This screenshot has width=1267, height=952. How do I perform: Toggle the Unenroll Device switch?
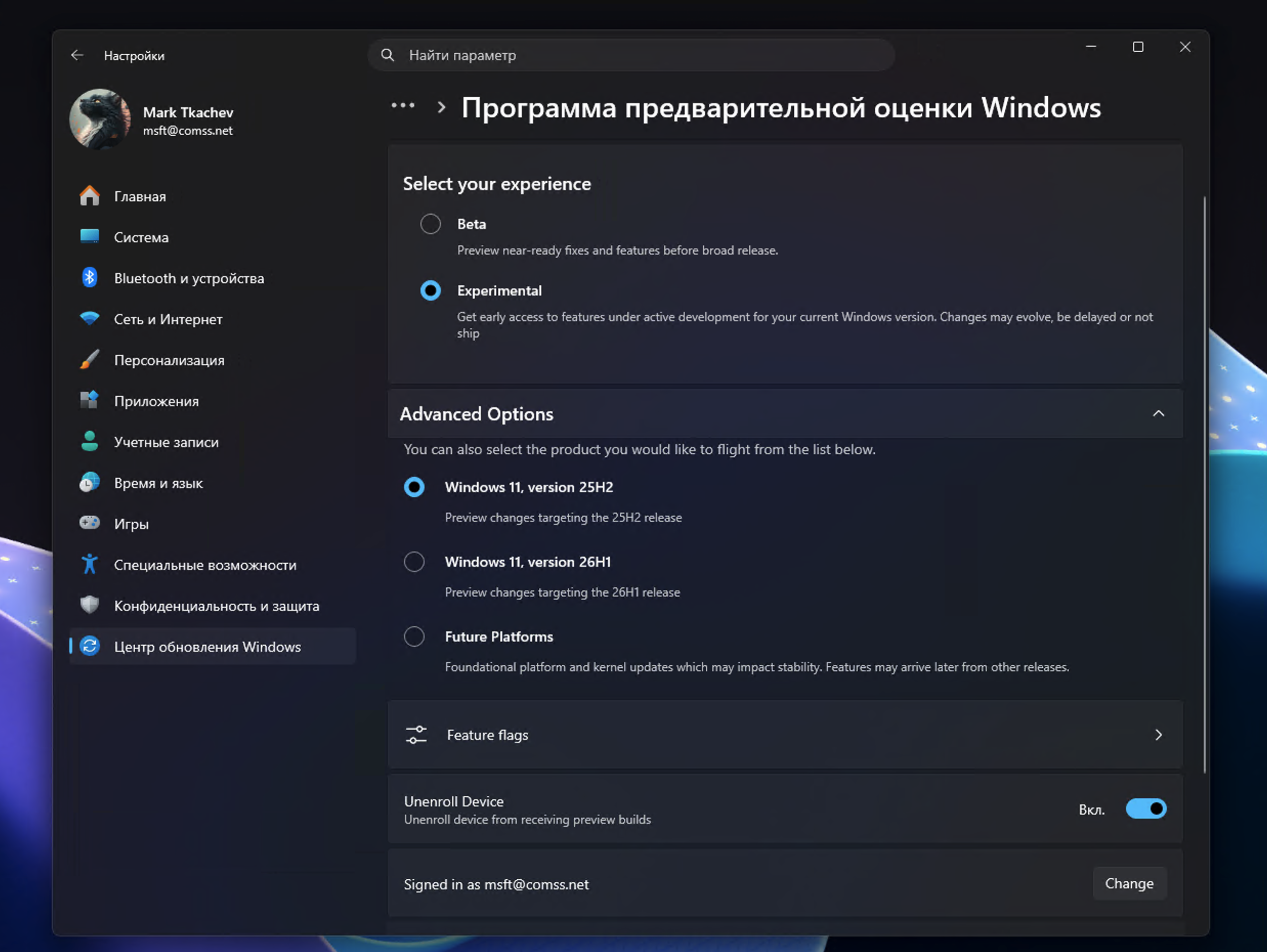pos(1146,809)
